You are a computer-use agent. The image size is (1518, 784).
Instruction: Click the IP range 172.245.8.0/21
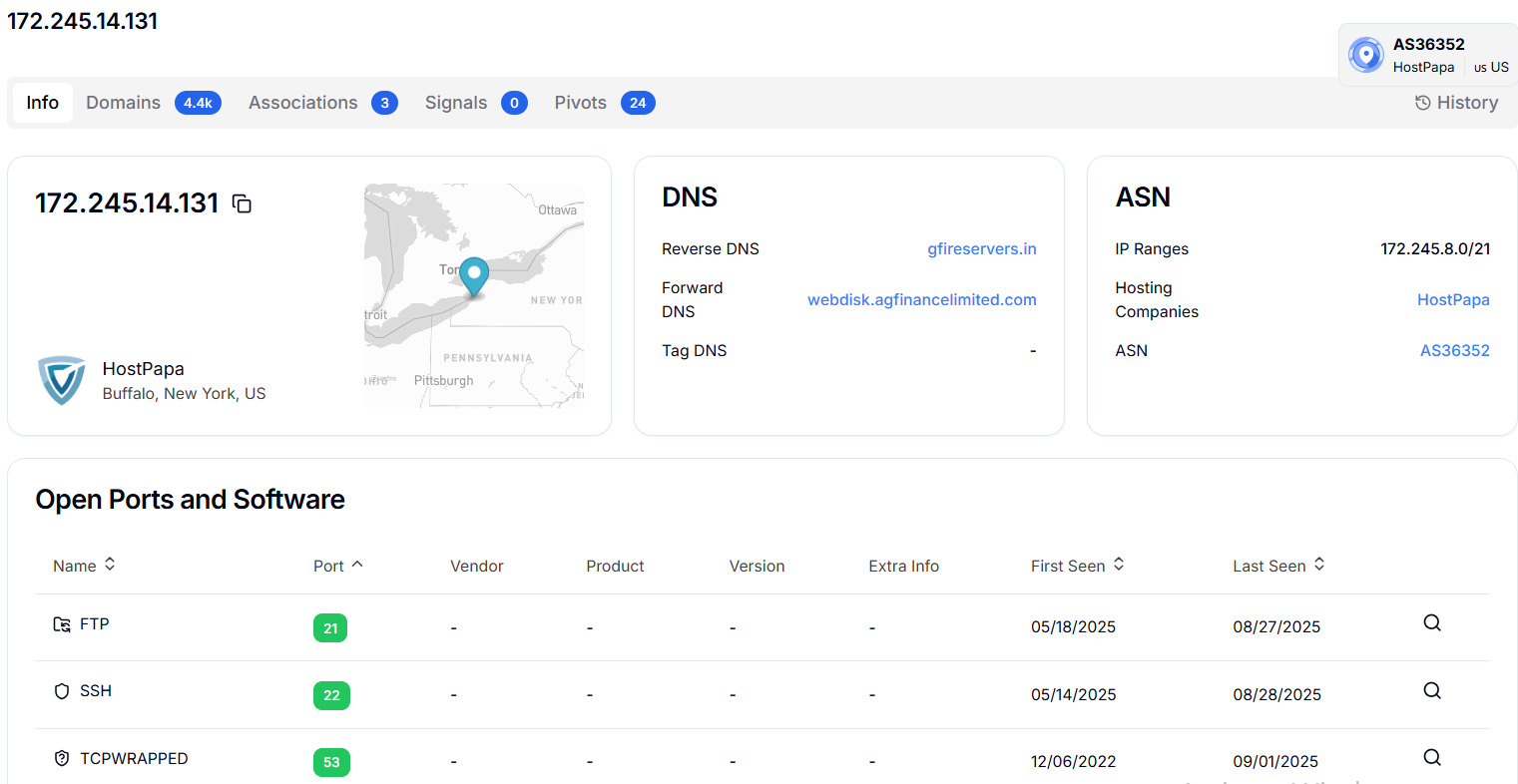coord(1435,249)
